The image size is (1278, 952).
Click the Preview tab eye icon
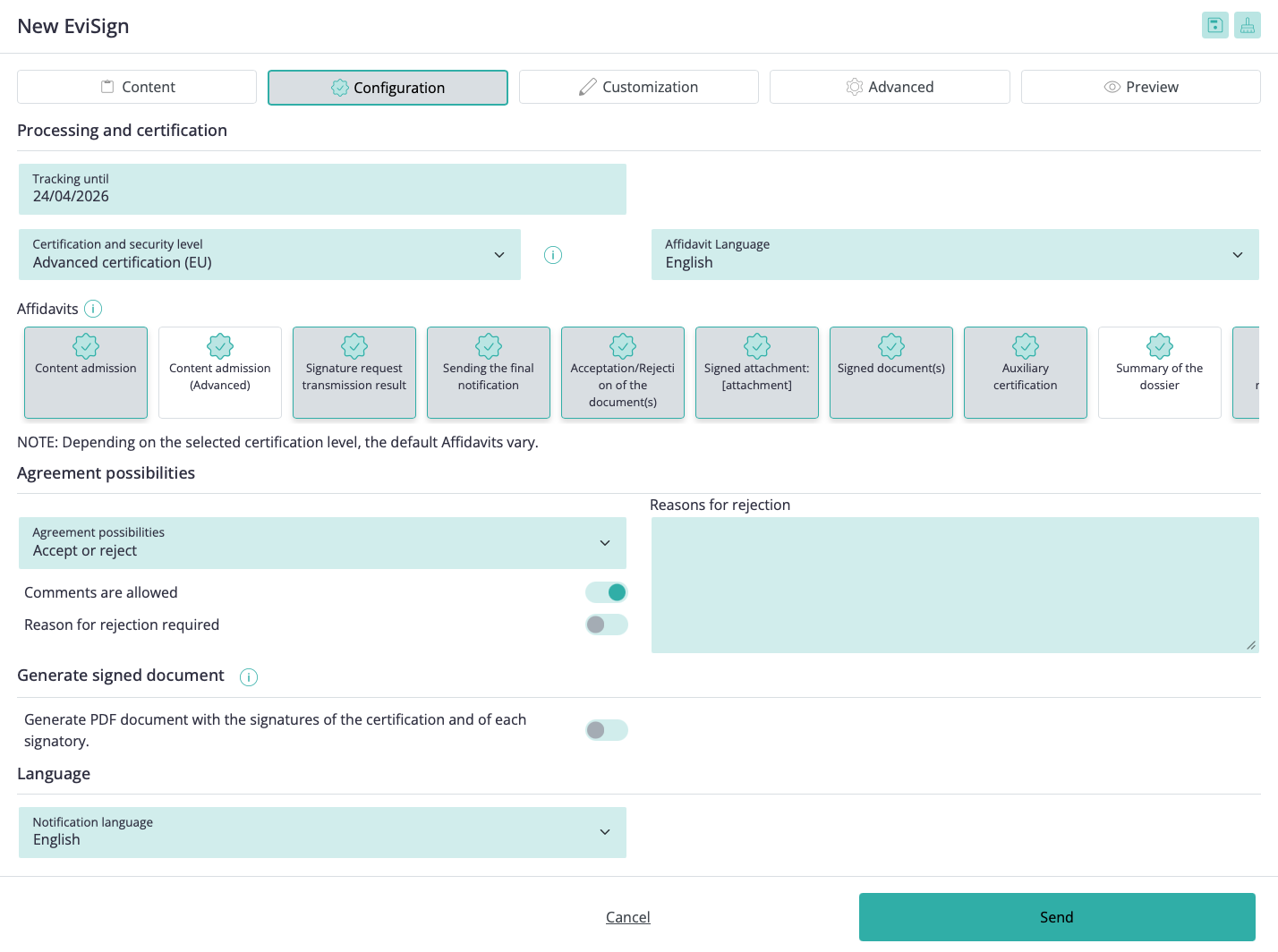1112,87
